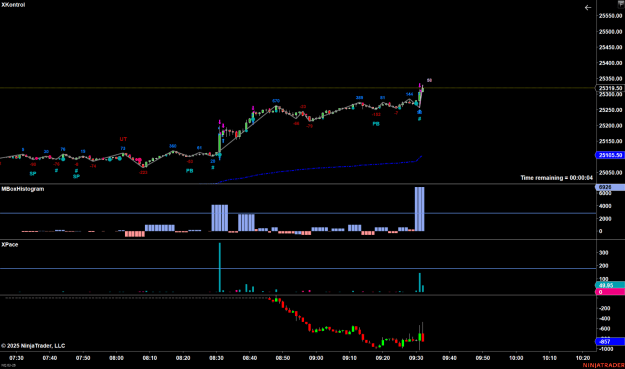The image size is (625, 369).
Task: Click the teal 49.95 value marker
Action: pyautogui.click(x=610, y=285)
